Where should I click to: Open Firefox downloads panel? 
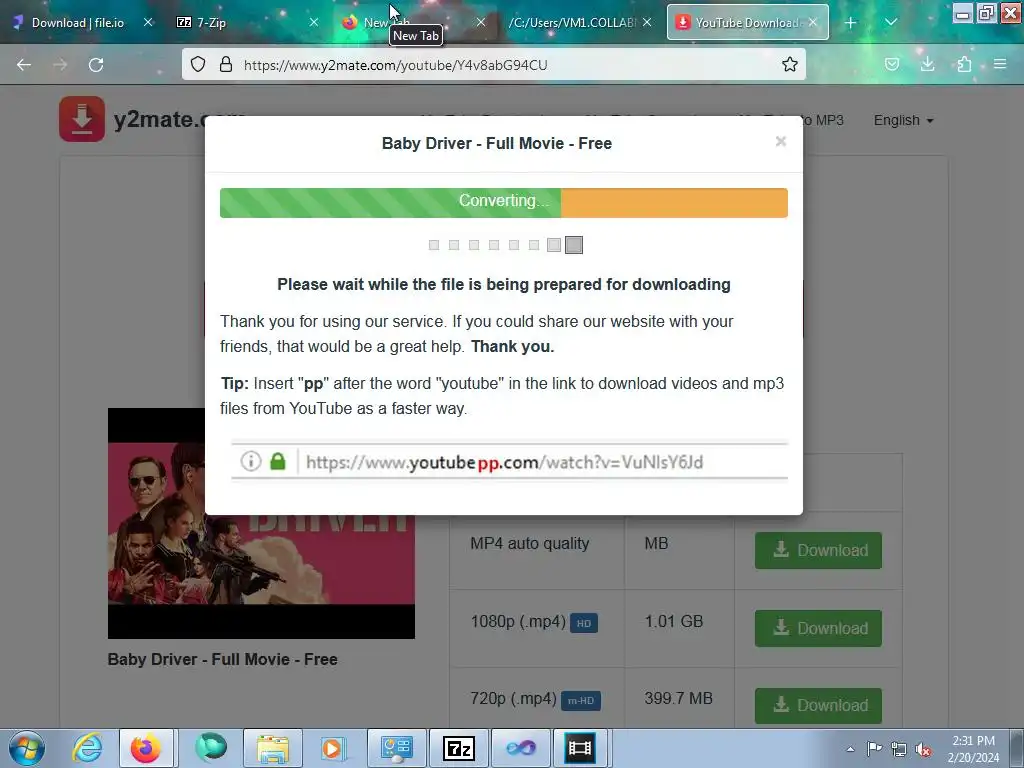(x=927, y=64)
